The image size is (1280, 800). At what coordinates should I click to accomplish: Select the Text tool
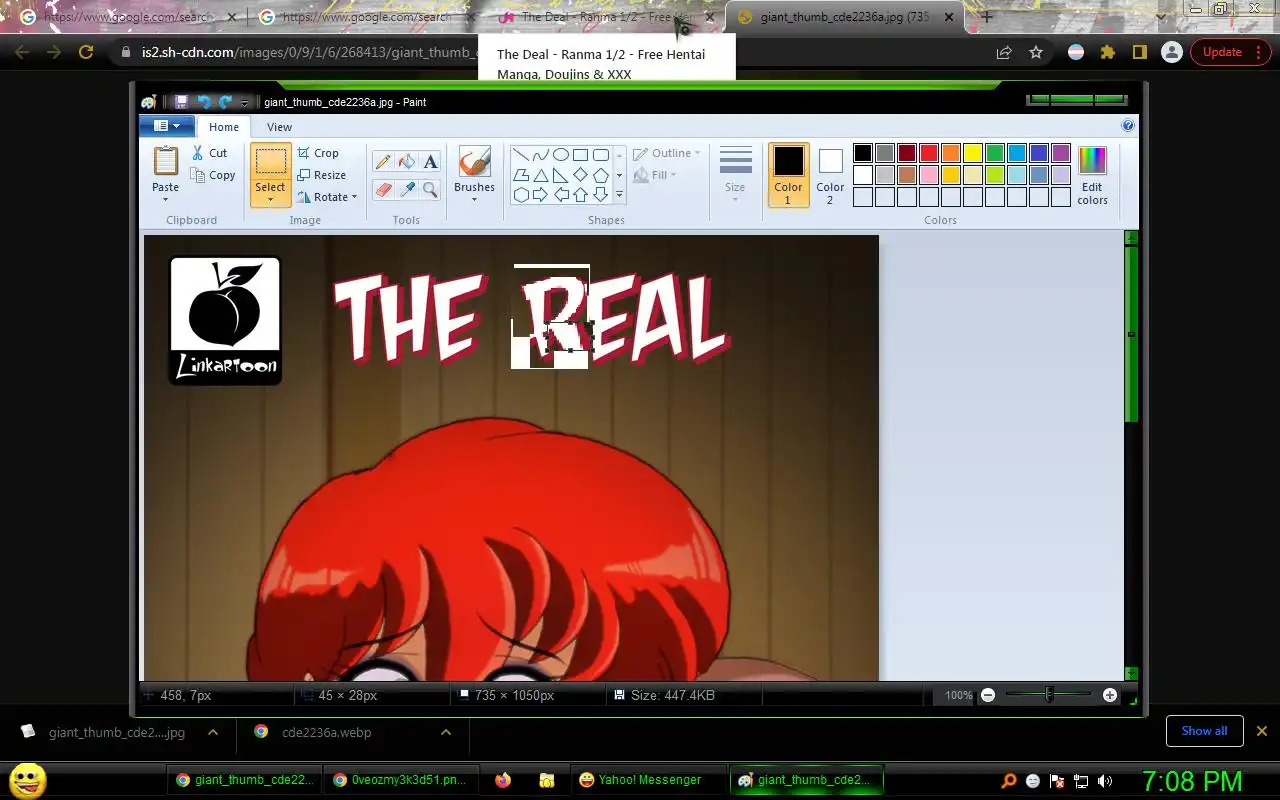click(x=430, y=162)
